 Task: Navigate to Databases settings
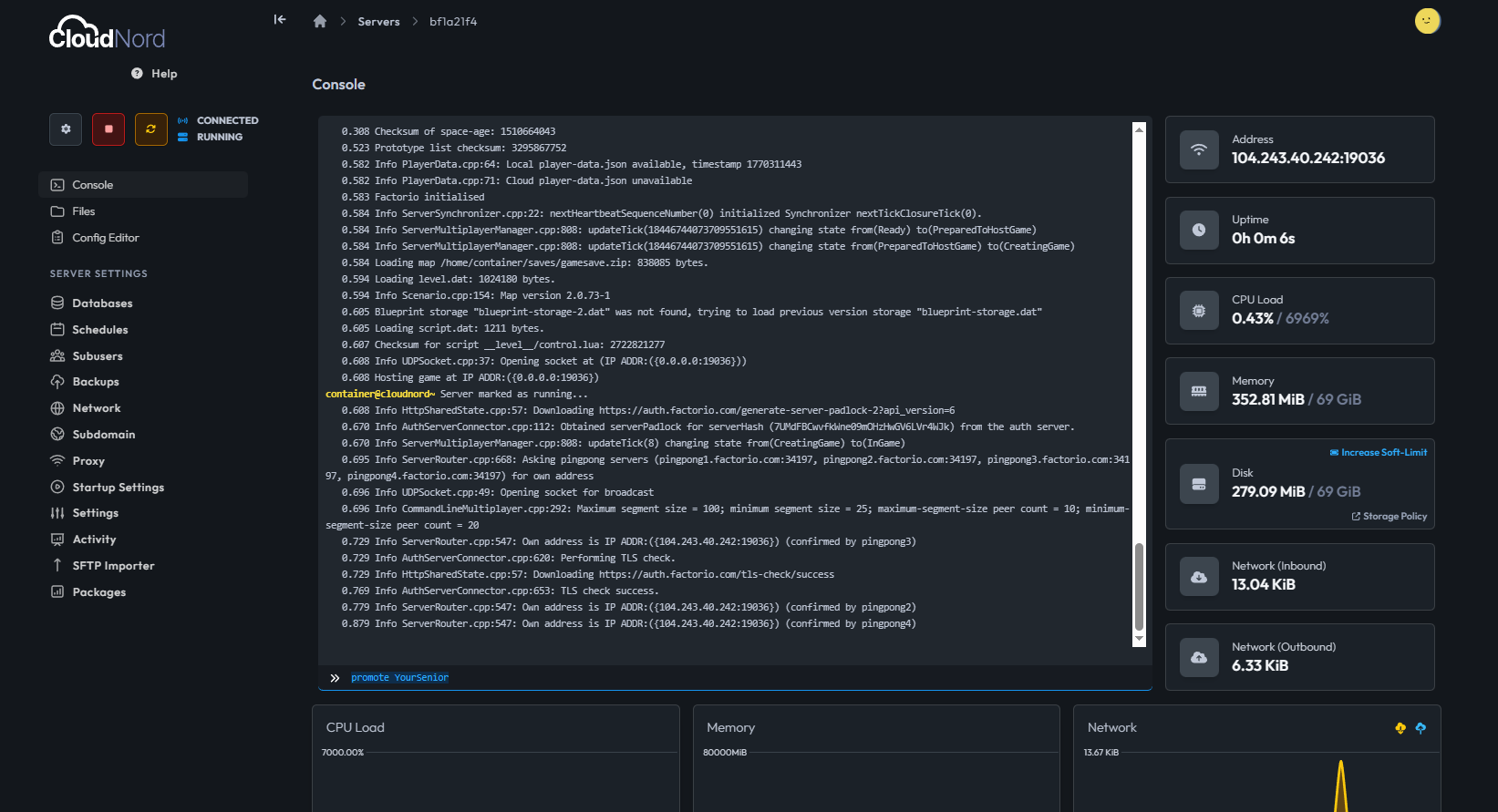click(x=102, y=303)
